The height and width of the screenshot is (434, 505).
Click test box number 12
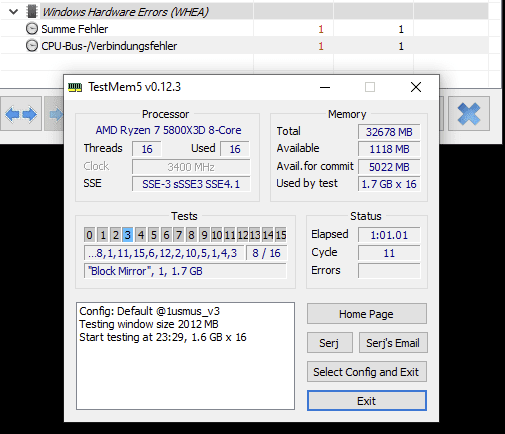[242, 235]
